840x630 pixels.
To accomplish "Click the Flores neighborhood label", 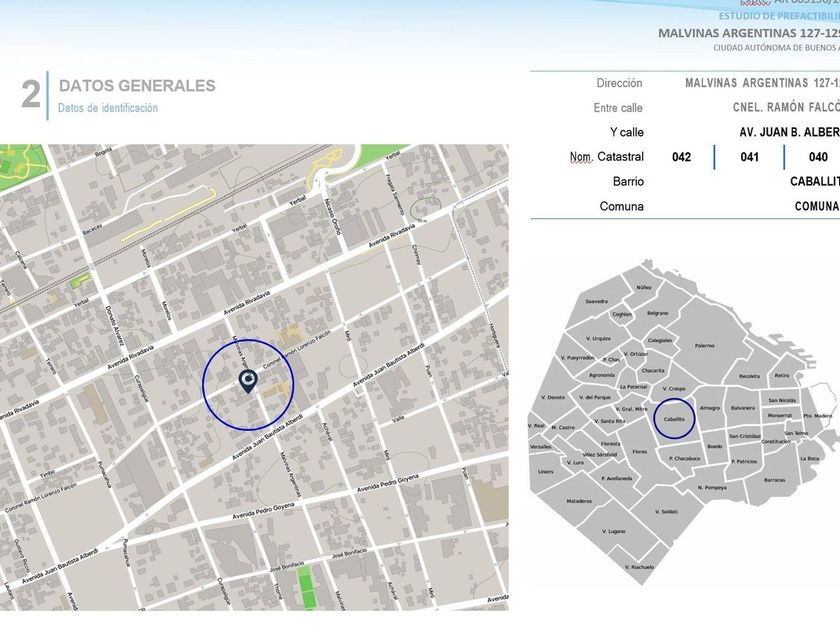I will tap(640, 452).
